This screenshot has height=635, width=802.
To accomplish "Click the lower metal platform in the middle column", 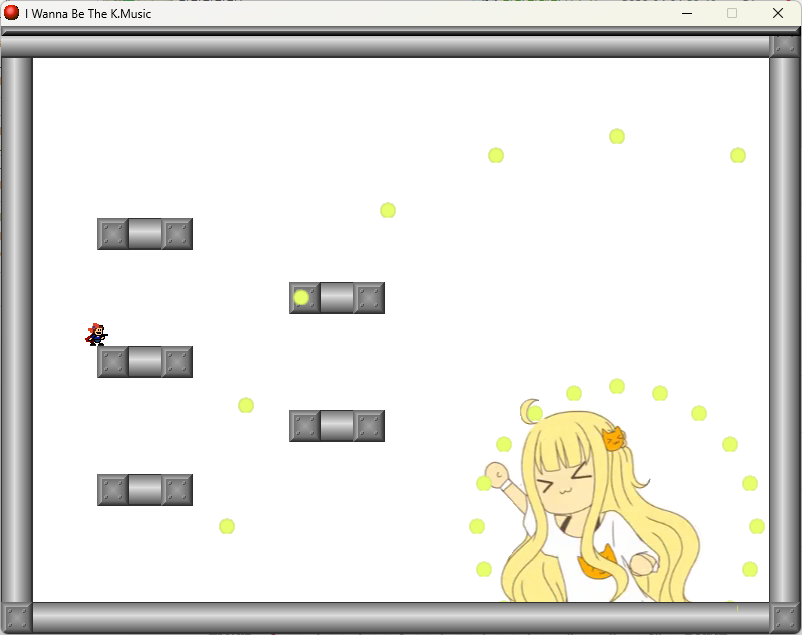I will pyautogui.click(x=337, y=426).
